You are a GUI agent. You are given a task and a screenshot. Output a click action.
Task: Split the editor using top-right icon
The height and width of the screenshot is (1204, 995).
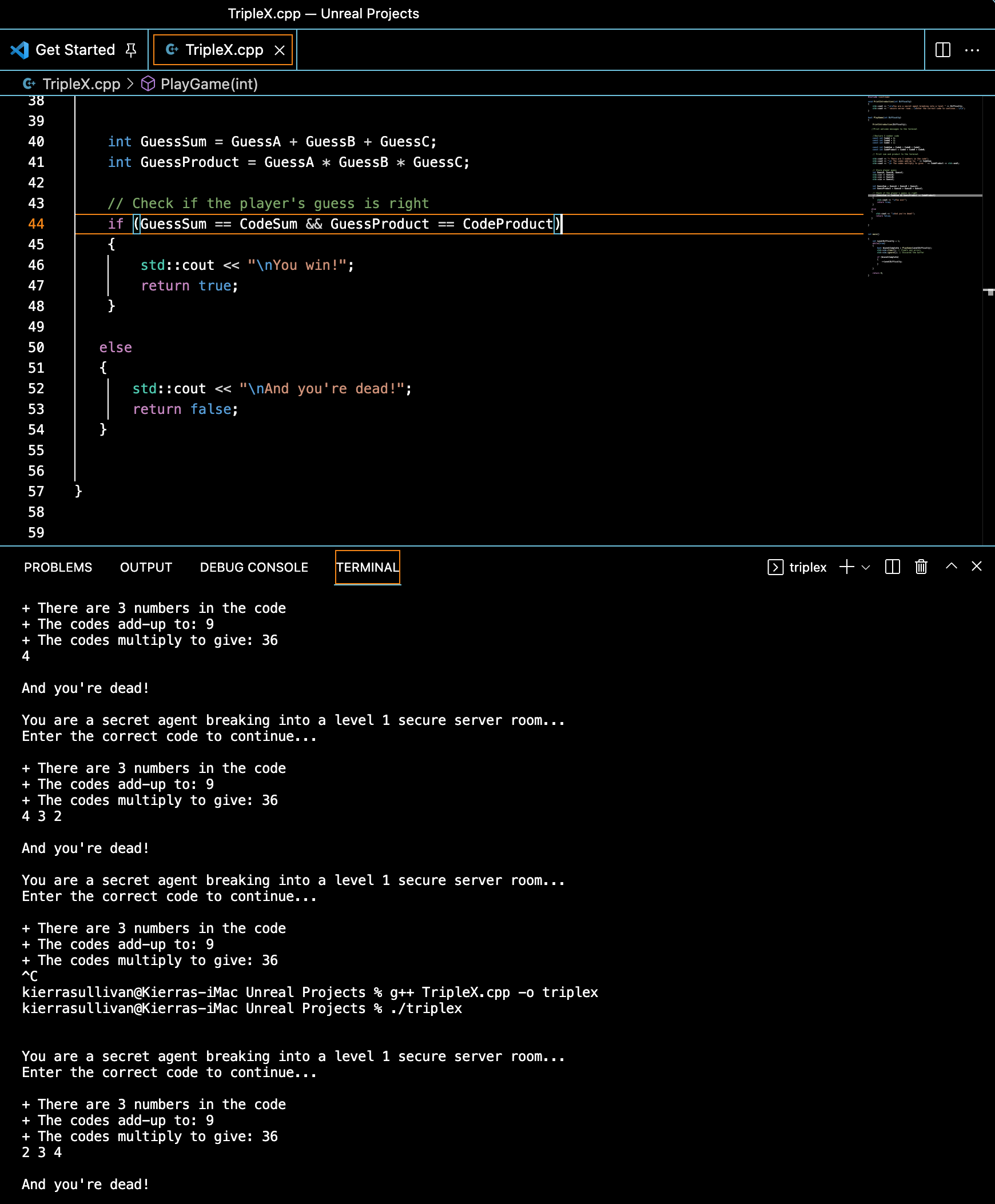pyautogui.click(x=943, y=50)
